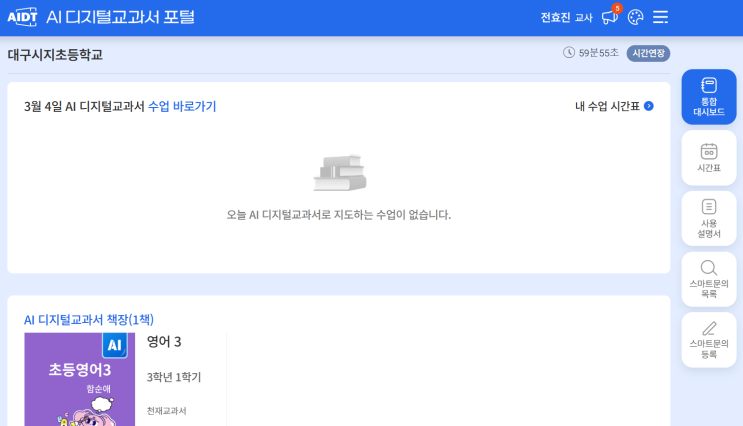Click the 수업 바로가기 heading text
The image size is (743, 426).
tap(182, 106)
